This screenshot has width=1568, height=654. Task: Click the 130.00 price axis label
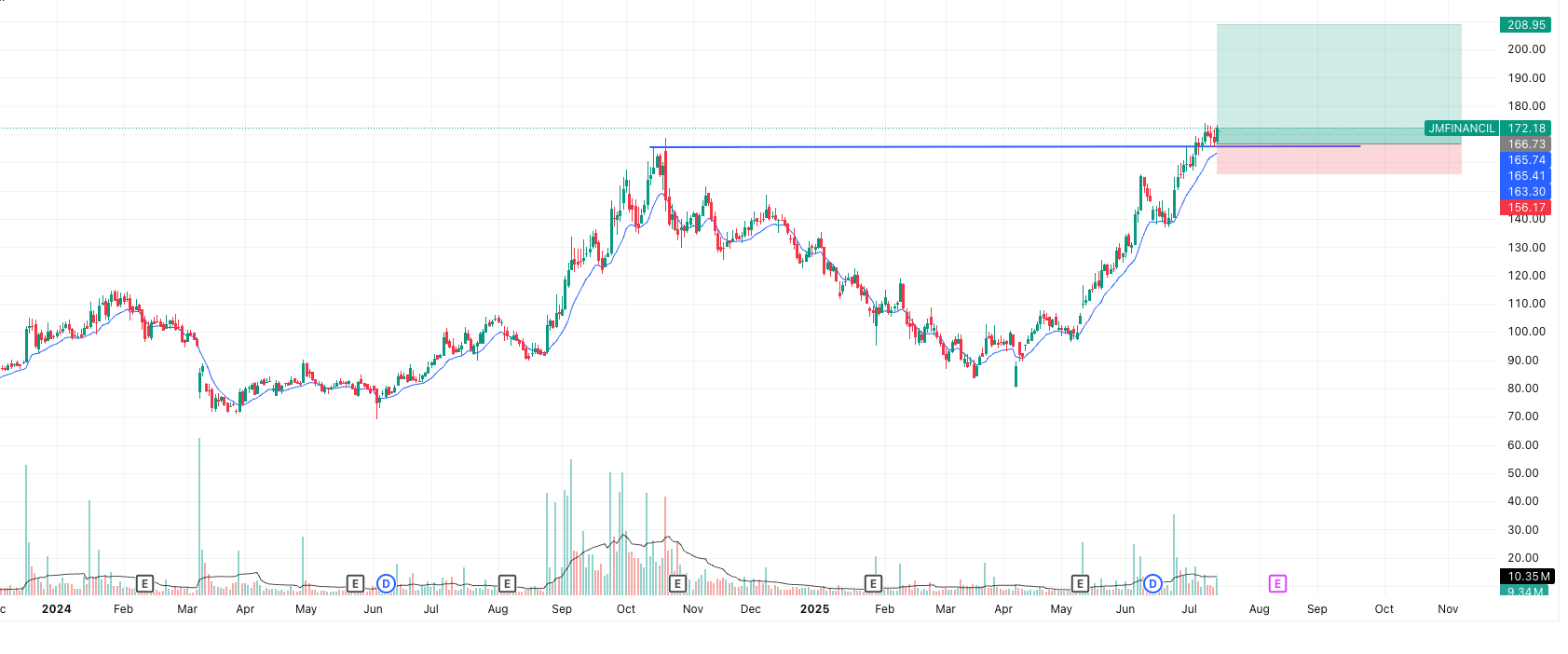click(1526, 248)
